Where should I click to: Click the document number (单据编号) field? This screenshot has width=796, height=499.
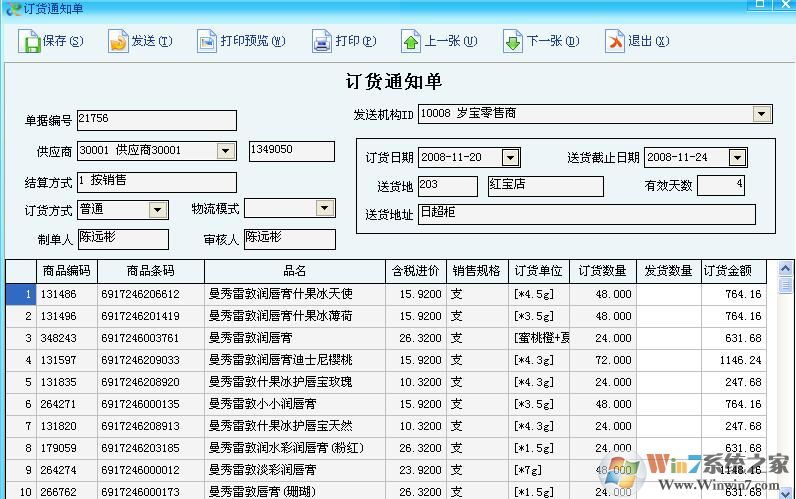tap(156, 120)
